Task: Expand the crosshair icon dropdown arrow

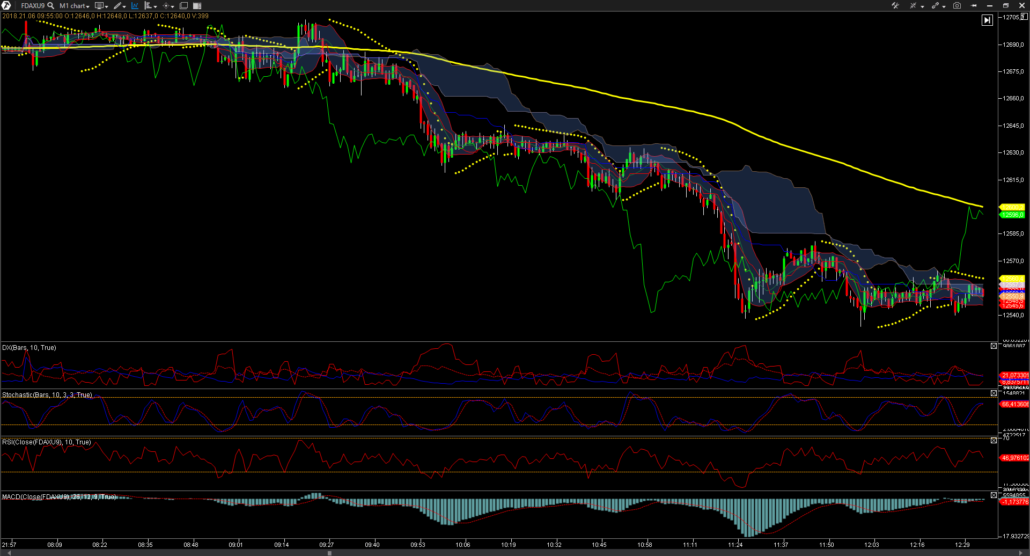Action: pos(173,7)
